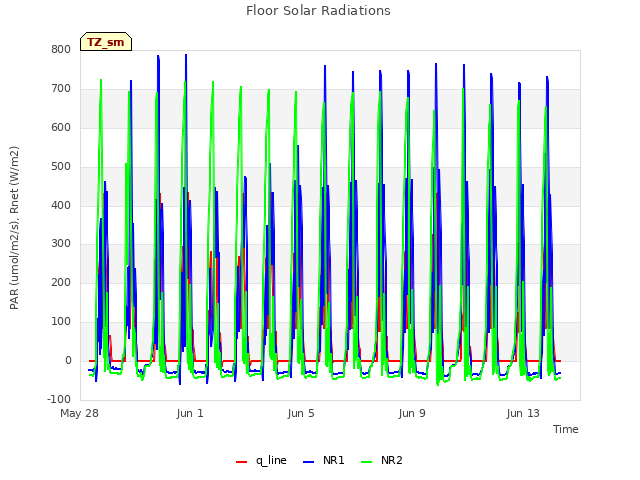Click the 800 y-axis tick label

coord(61,50)
